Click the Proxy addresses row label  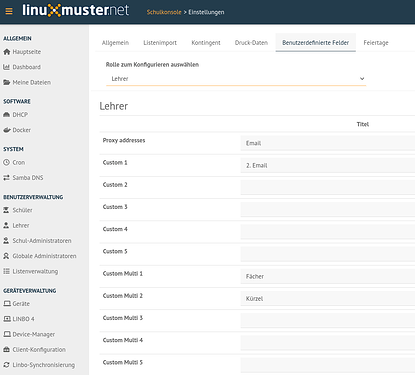tap(124, 140)
